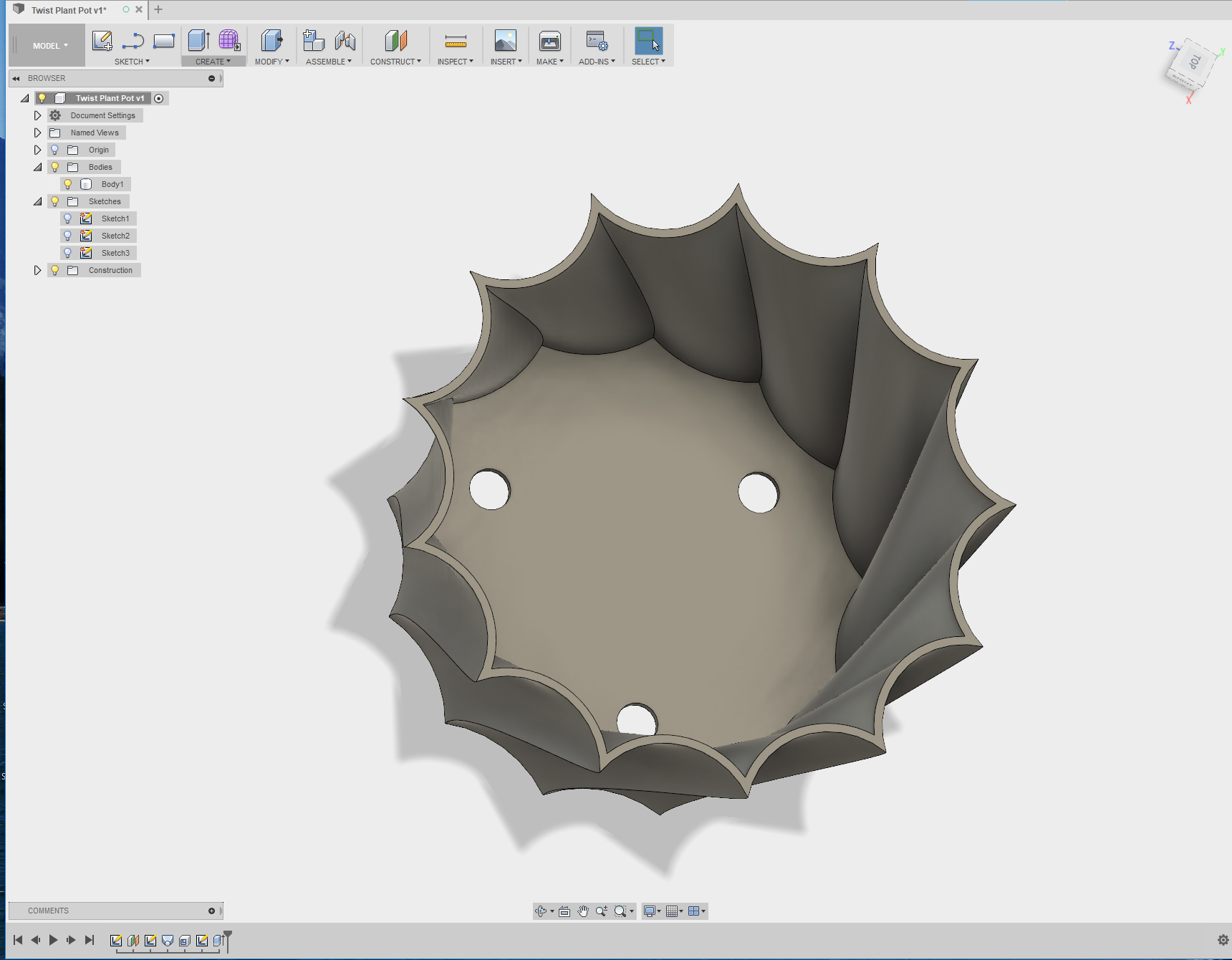Screen dimensions: 1232x960
Task: Click the New Component assemble icon
Action: [314, 41]
